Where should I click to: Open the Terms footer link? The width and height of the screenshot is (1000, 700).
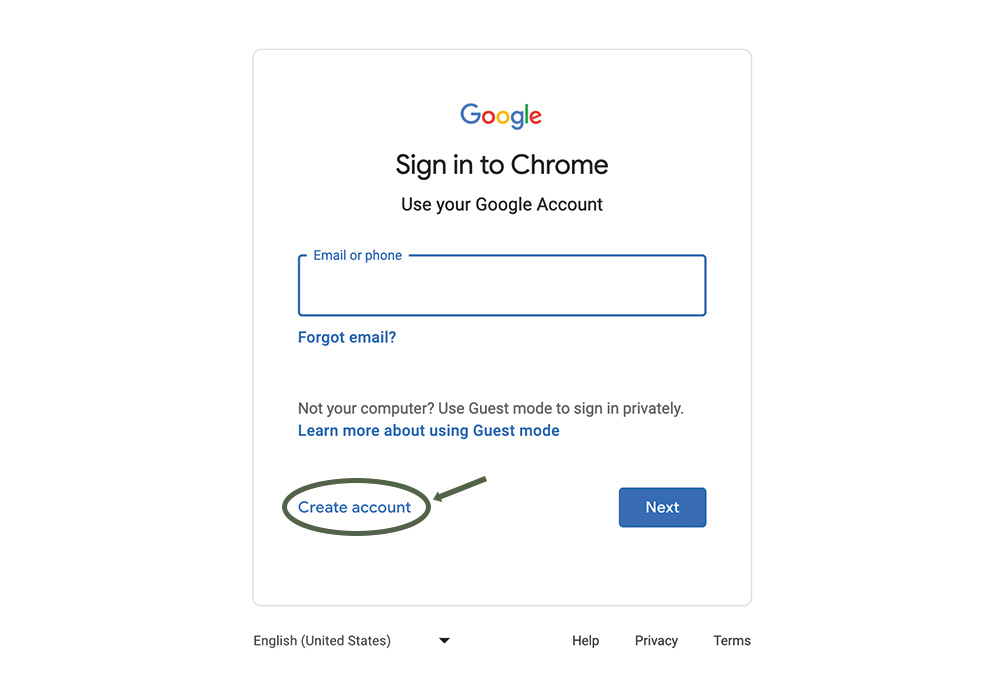[x=732, y=641]
